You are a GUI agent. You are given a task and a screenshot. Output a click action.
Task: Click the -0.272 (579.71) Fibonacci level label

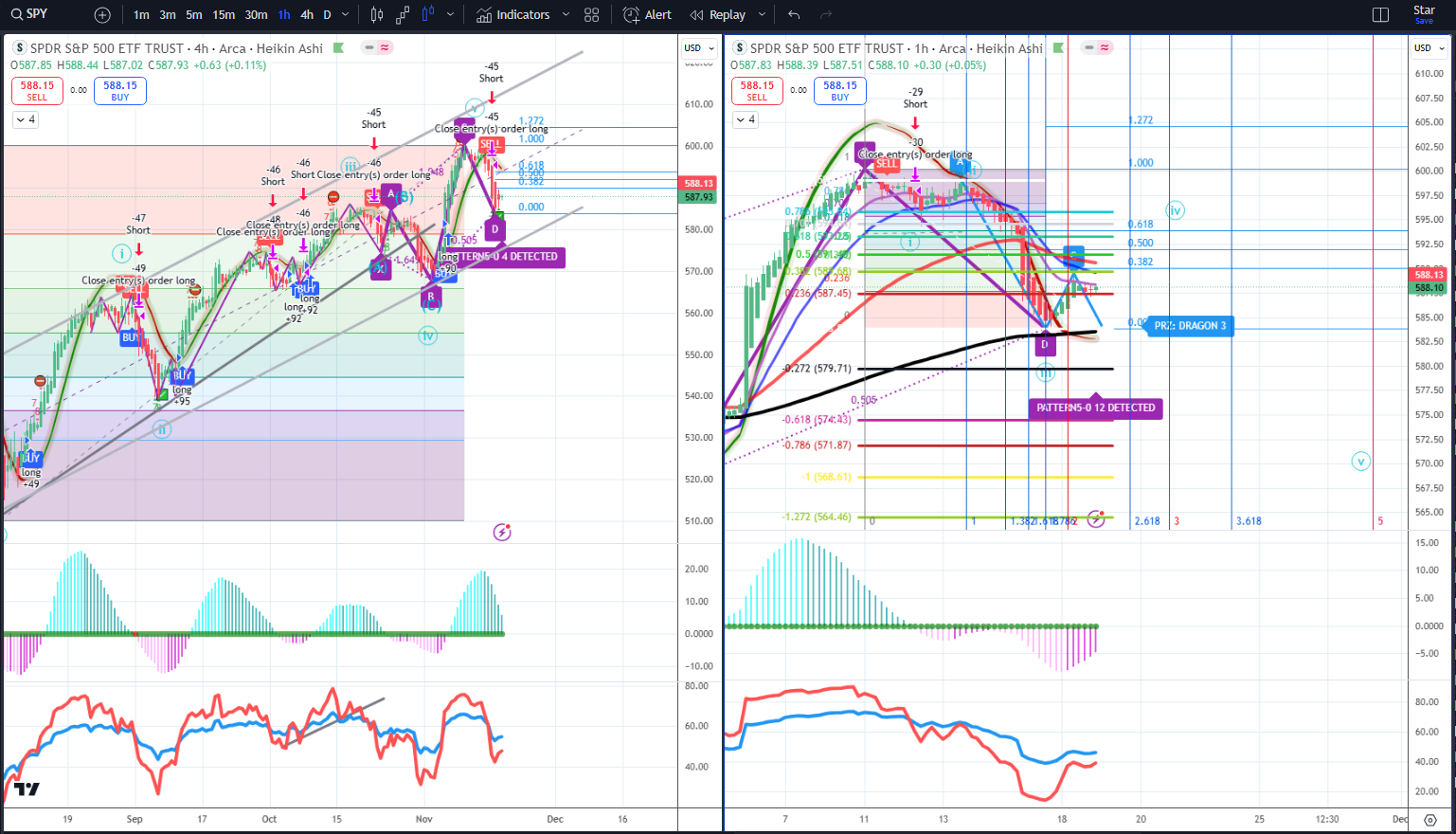click(x=817, y=369)
